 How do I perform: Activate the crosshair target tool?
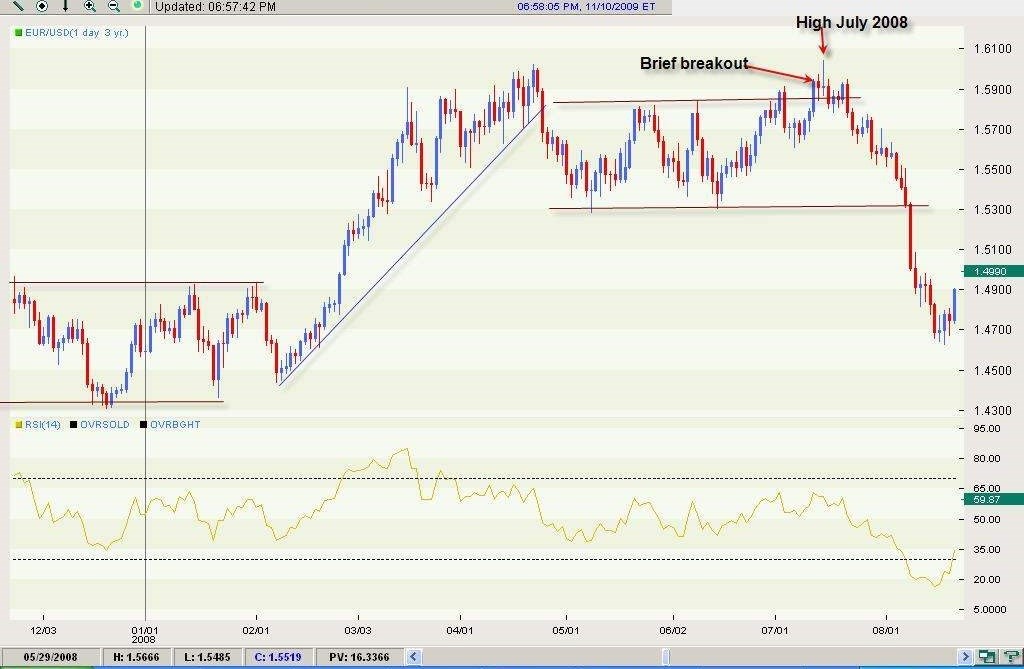tap(42, 6)
